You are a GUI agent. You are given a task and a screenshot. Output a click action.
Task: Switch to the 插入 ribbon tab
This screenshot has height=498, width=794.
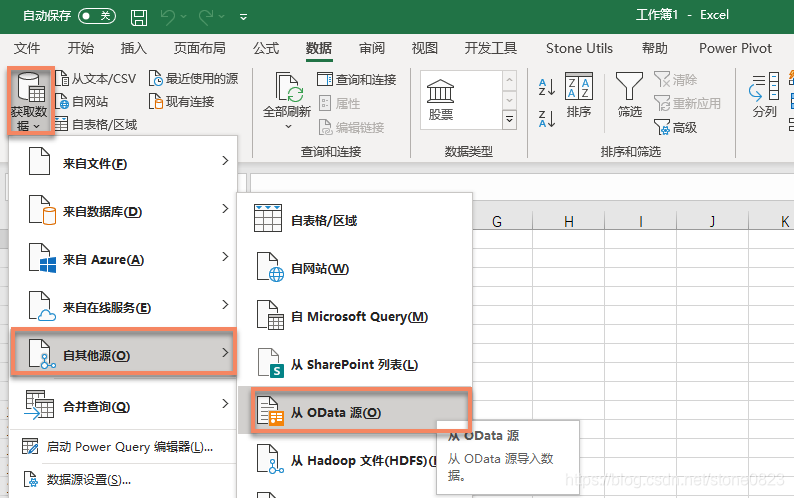click(134, 48)
